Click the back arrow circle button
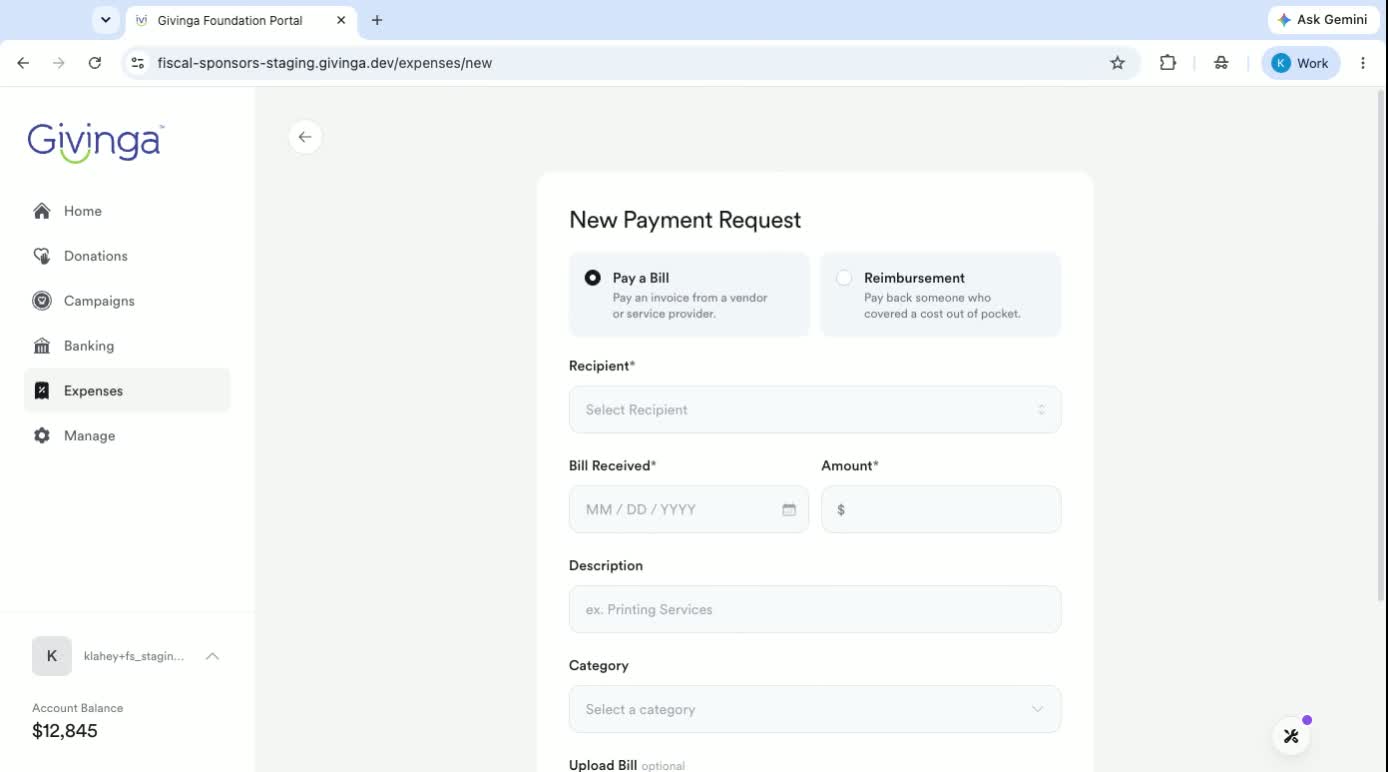Screen dimensions: 1388x772 click(x=305, y=137)
